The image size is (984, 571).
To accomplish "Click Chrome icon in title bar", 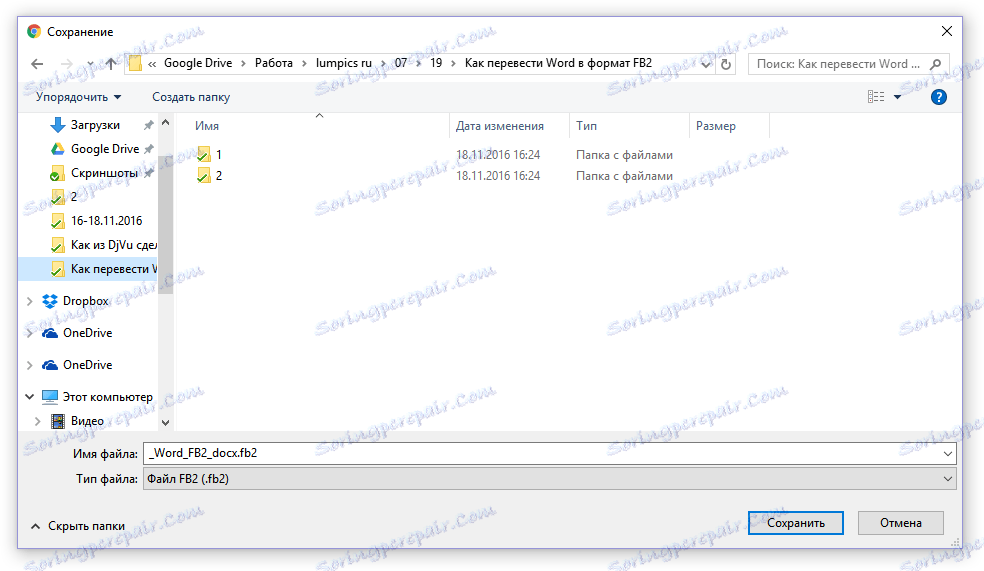I will (34, 31).
